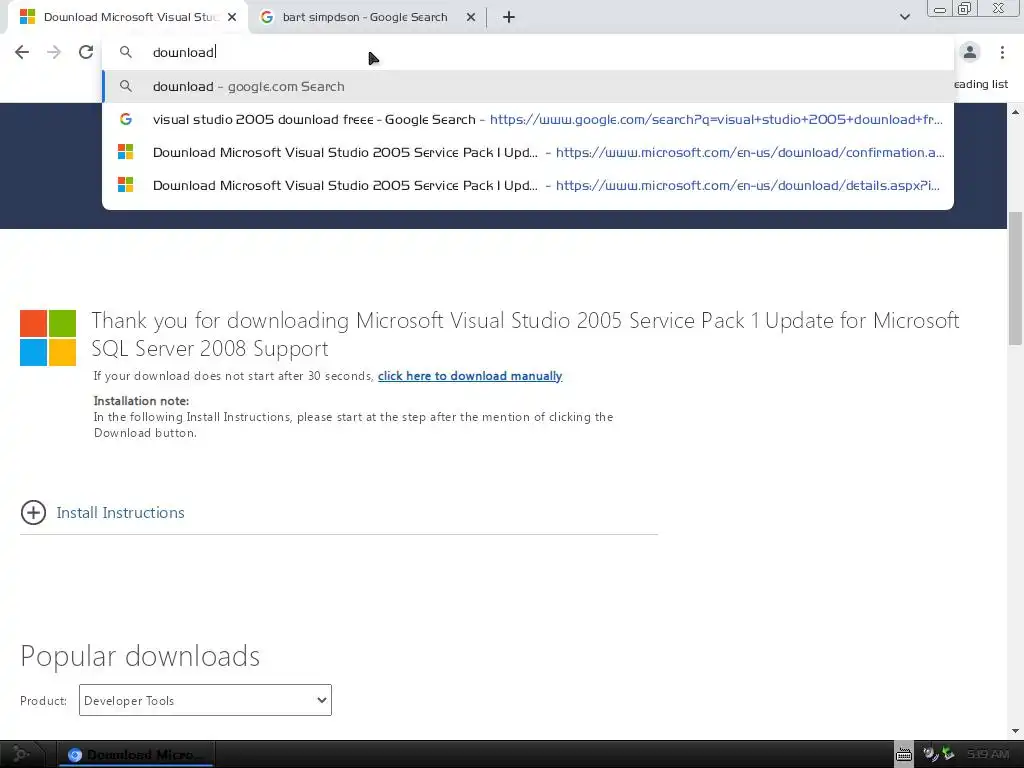Open the Reading list bookmark button
The height and width of the screenshot is (768, 1024).
pos(980,84)
